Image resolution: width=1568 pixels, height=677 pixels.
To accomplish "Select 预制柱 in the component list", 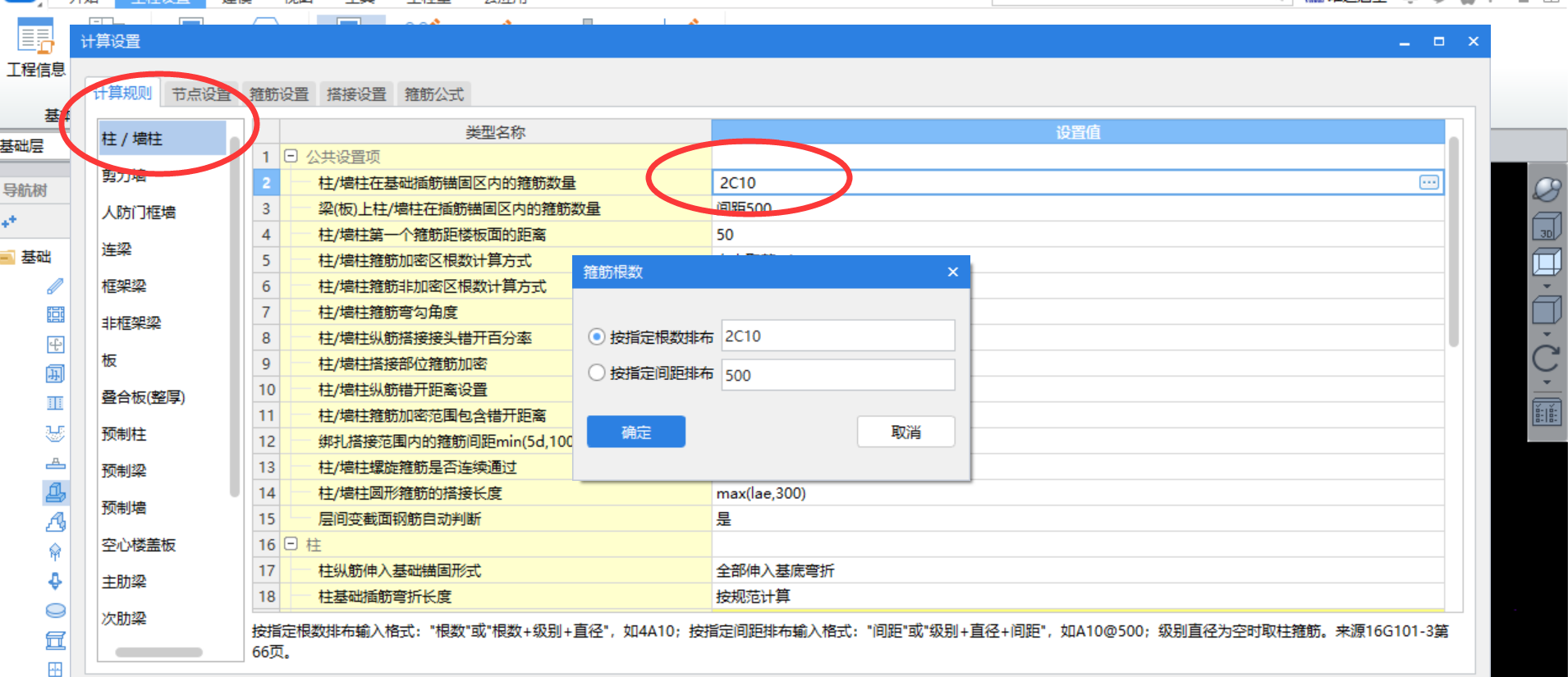I will point(124,434).
